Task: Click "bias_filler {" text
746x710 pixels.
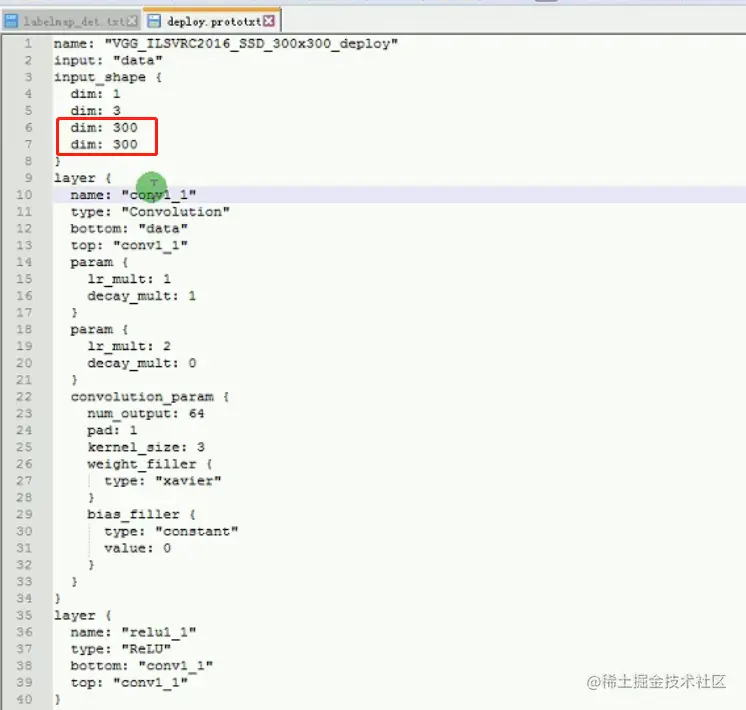Action: coord(141,514)
